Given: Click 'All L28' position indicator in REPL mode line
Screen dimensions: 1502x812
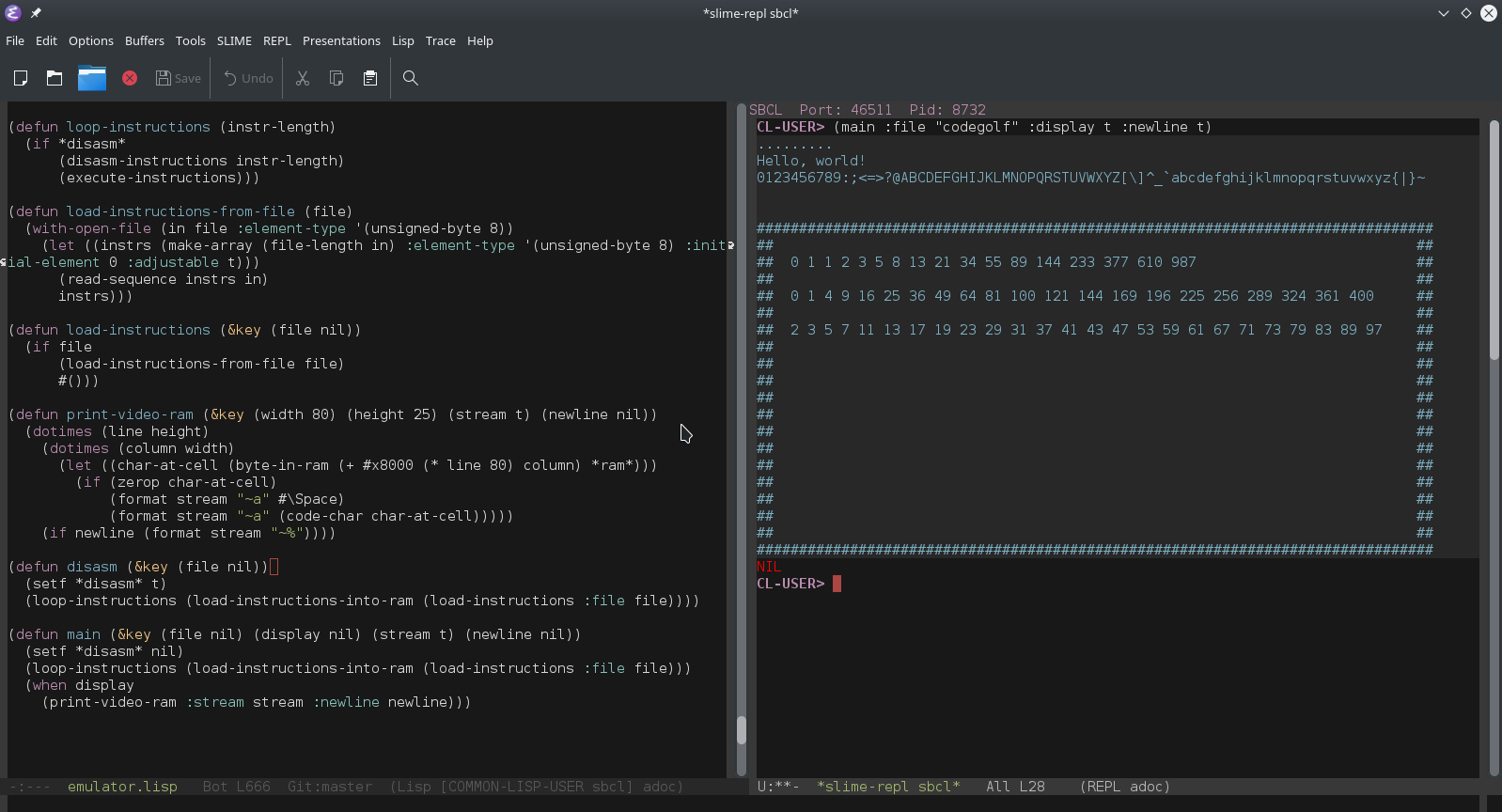Looking at the screenshot, I should [x=1015, y=787].
